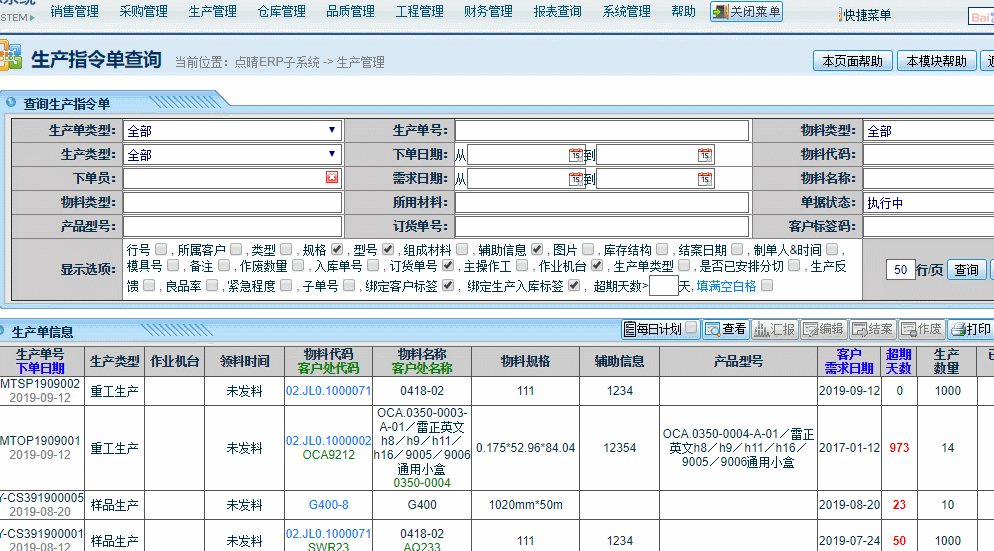Image resolution: width=994 pixels, height=551 pixels.
Task: Enable the 图片 display option checkbox
Action: 587,249
